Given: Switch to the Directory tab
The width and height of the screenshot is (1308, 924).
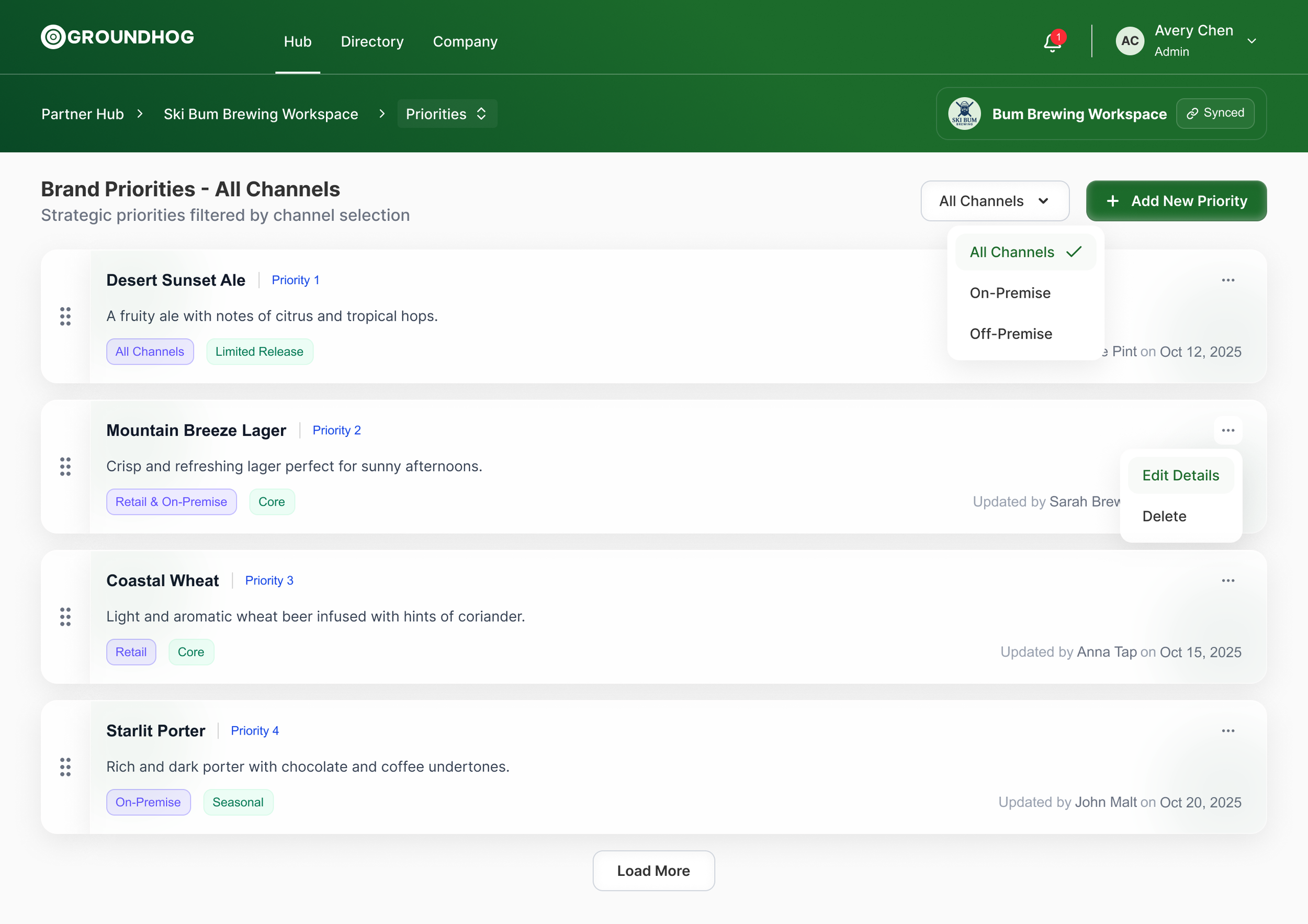Looking at the screenshot, I should click(372, 41).
